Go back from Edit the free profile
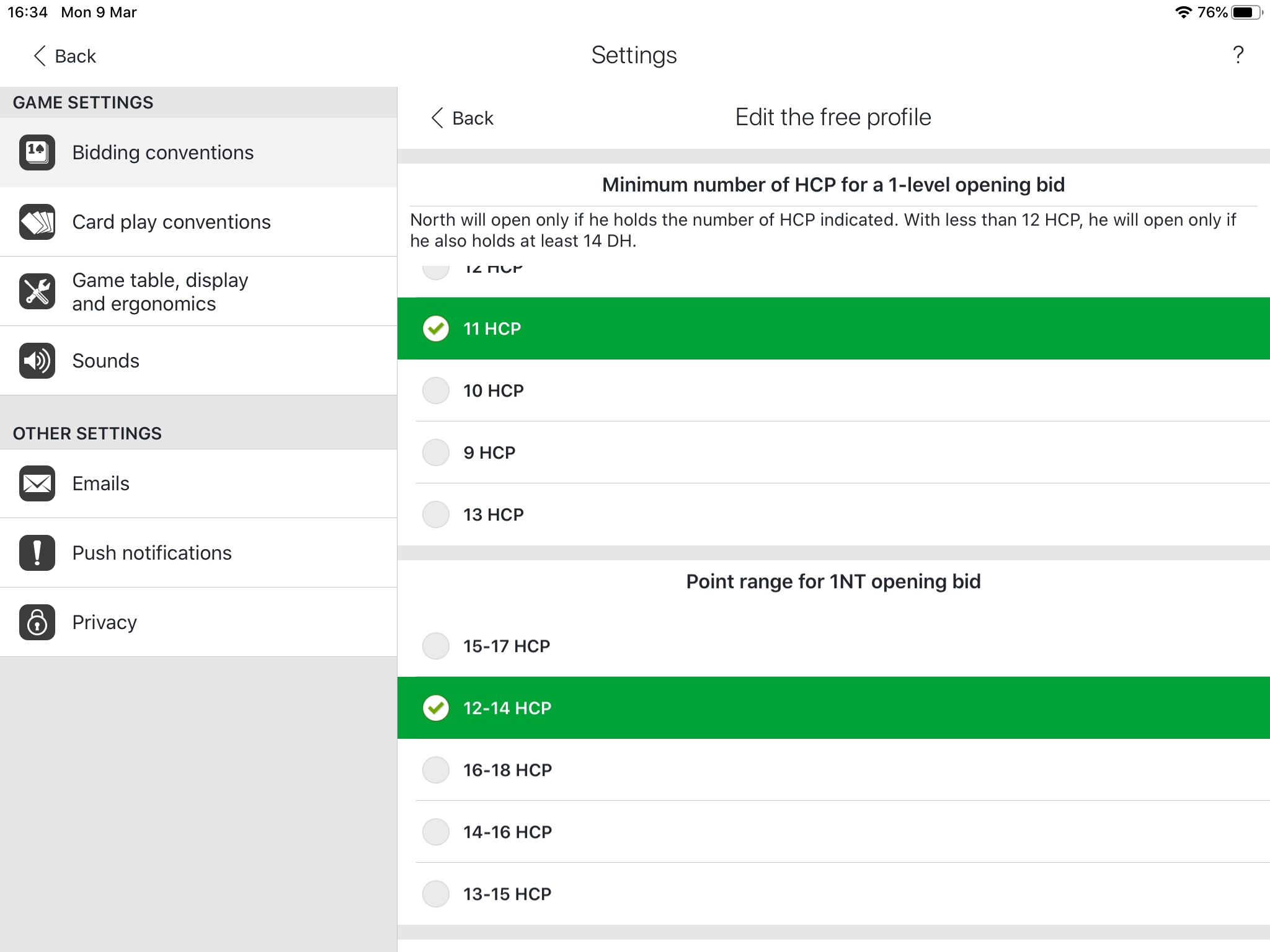This screenshot has height=952, width=1270. (x=462, y=118)
